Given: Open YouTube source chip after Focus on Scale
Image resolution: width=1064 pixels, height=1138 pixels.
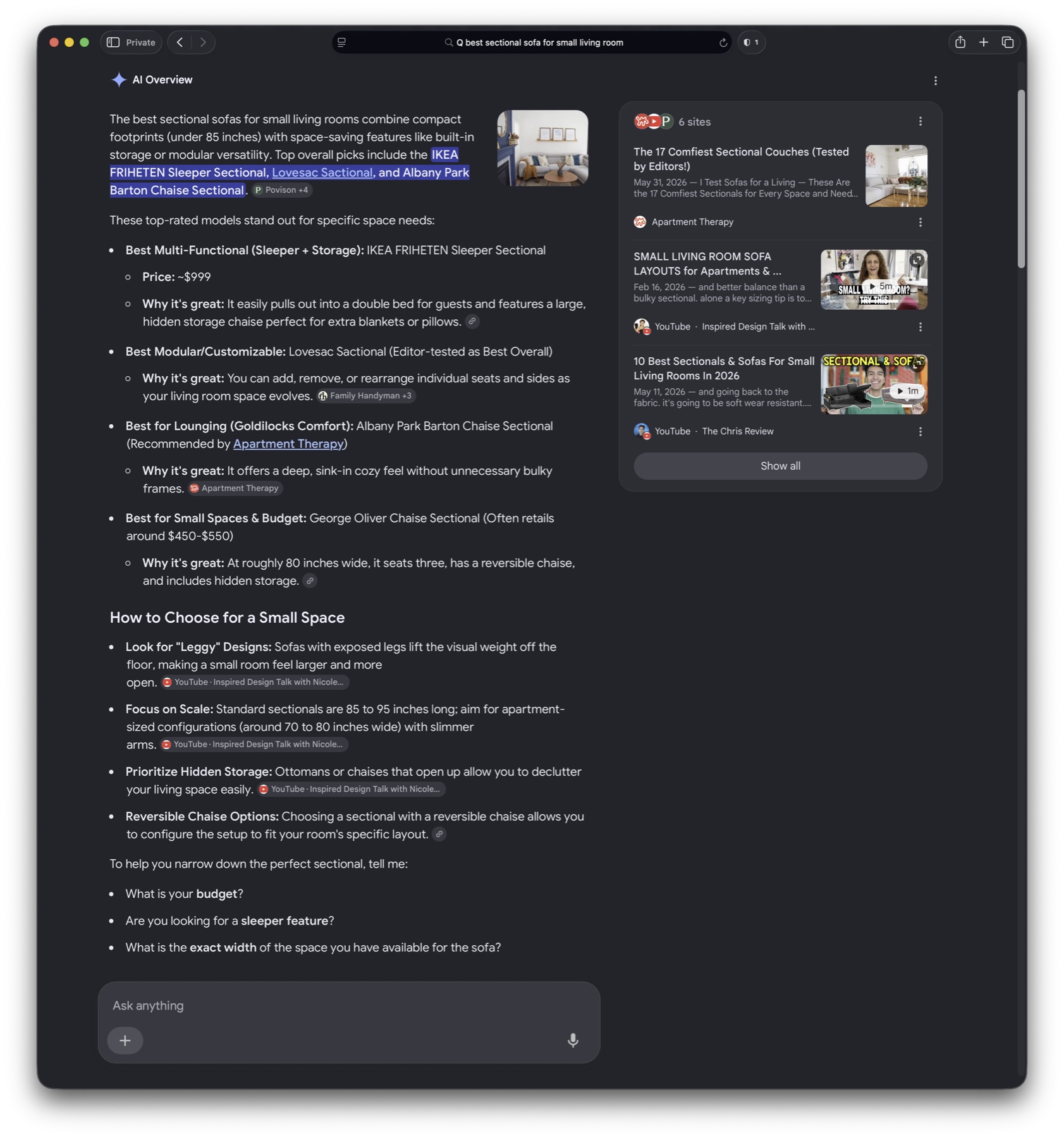Looking at the screenshot, I should tap(253, 745).
